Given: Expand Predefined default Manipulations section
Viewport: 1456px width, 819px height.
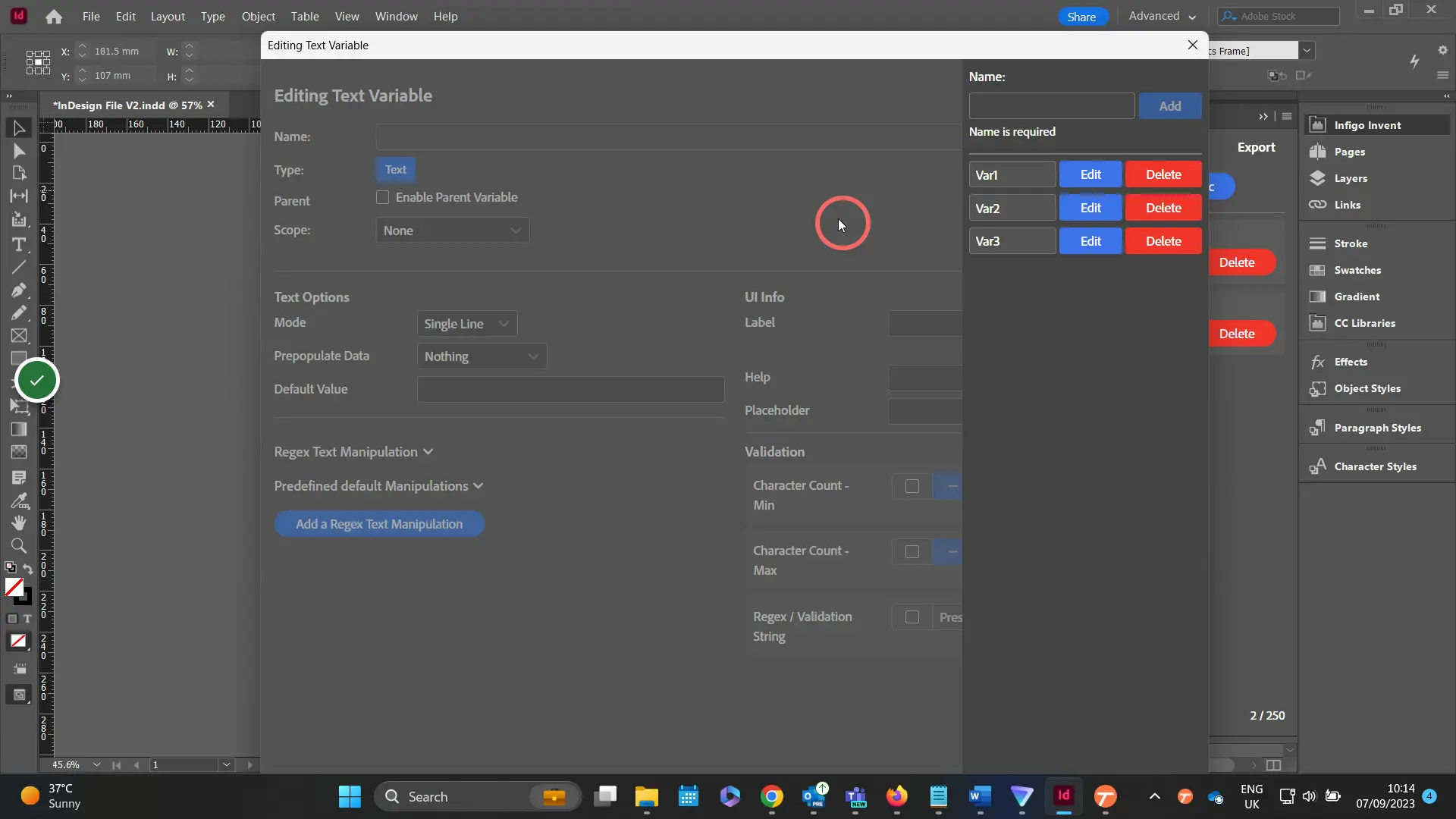Looking at the screenshot, I should (378, 486).
